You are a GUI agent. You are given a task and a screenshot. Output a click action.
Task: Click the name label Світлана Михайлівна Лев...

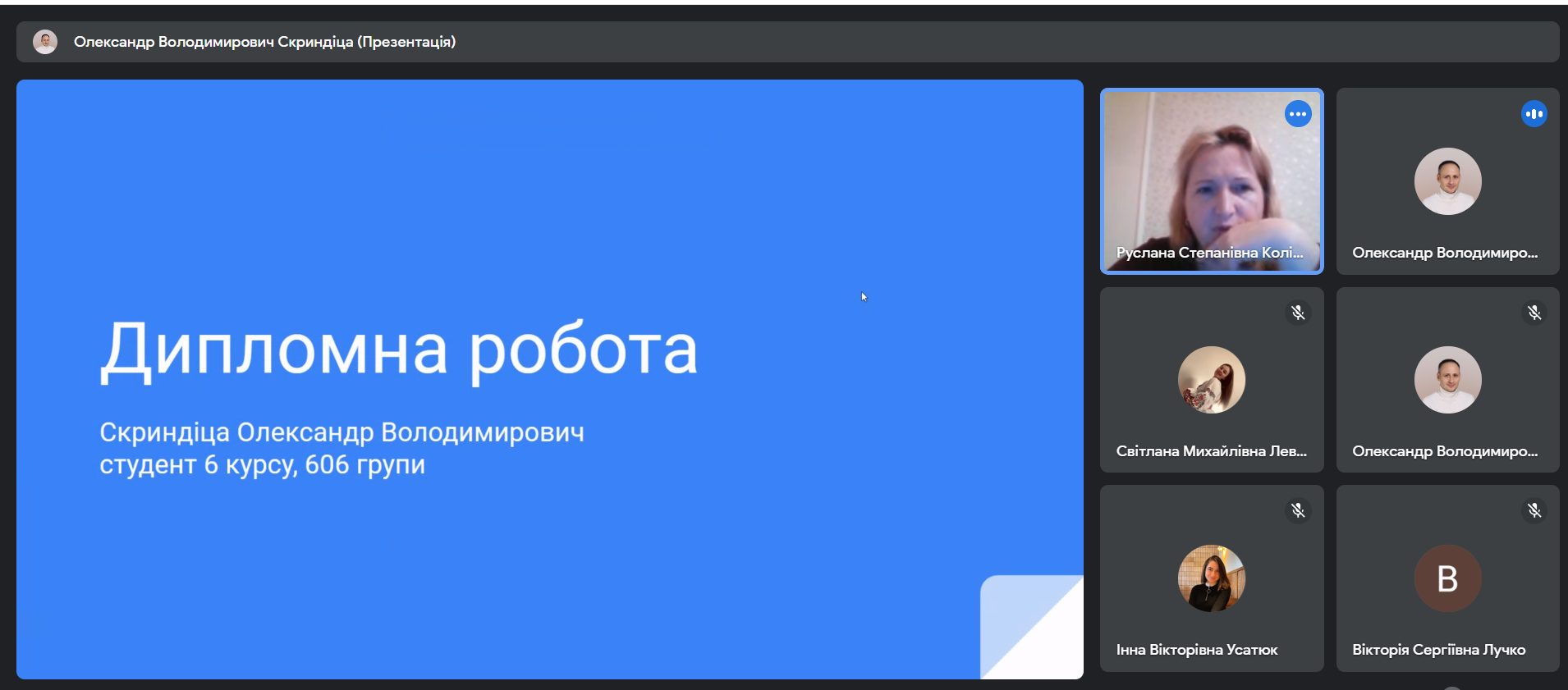pos(1211,451)
